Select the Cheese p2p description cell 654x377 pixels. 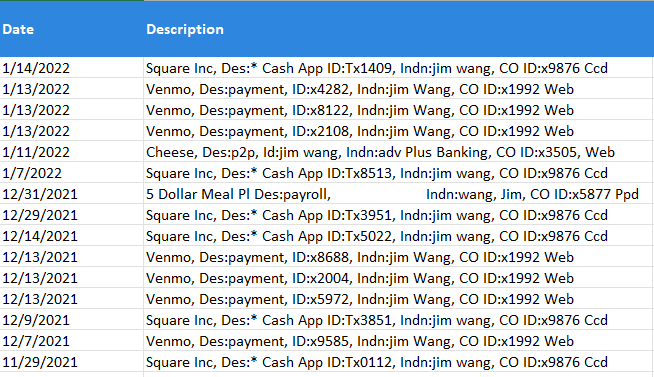tap(398, 151)
